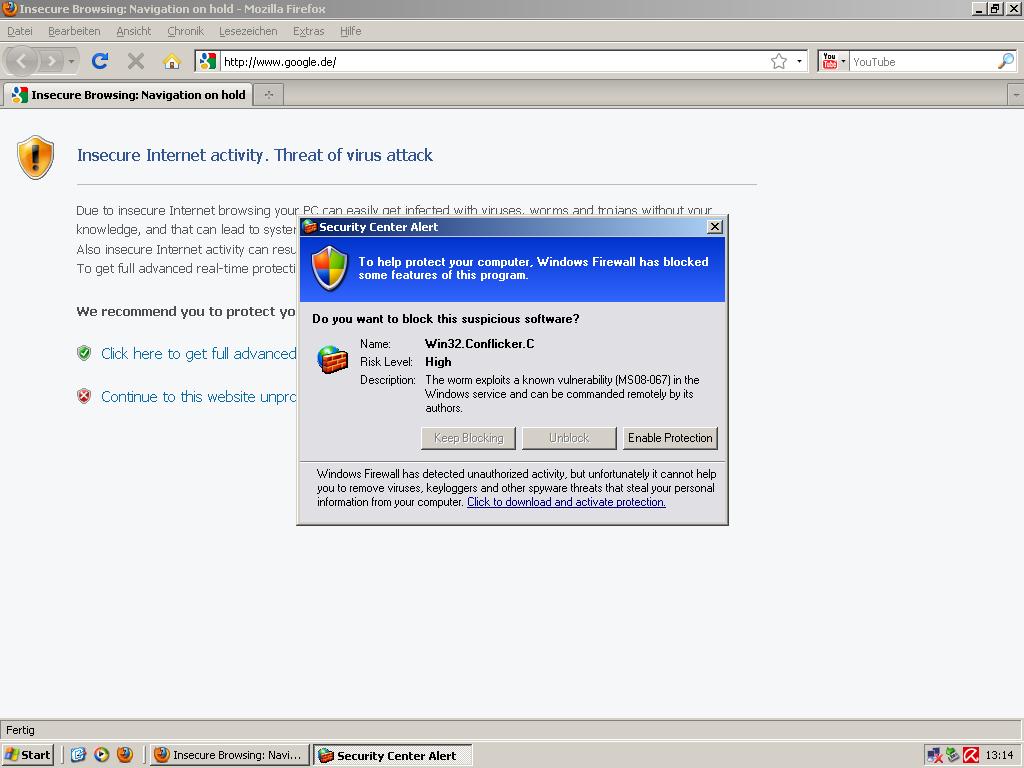Click the Win32.Conflicker.C threat name

click(x=479, y=344)
